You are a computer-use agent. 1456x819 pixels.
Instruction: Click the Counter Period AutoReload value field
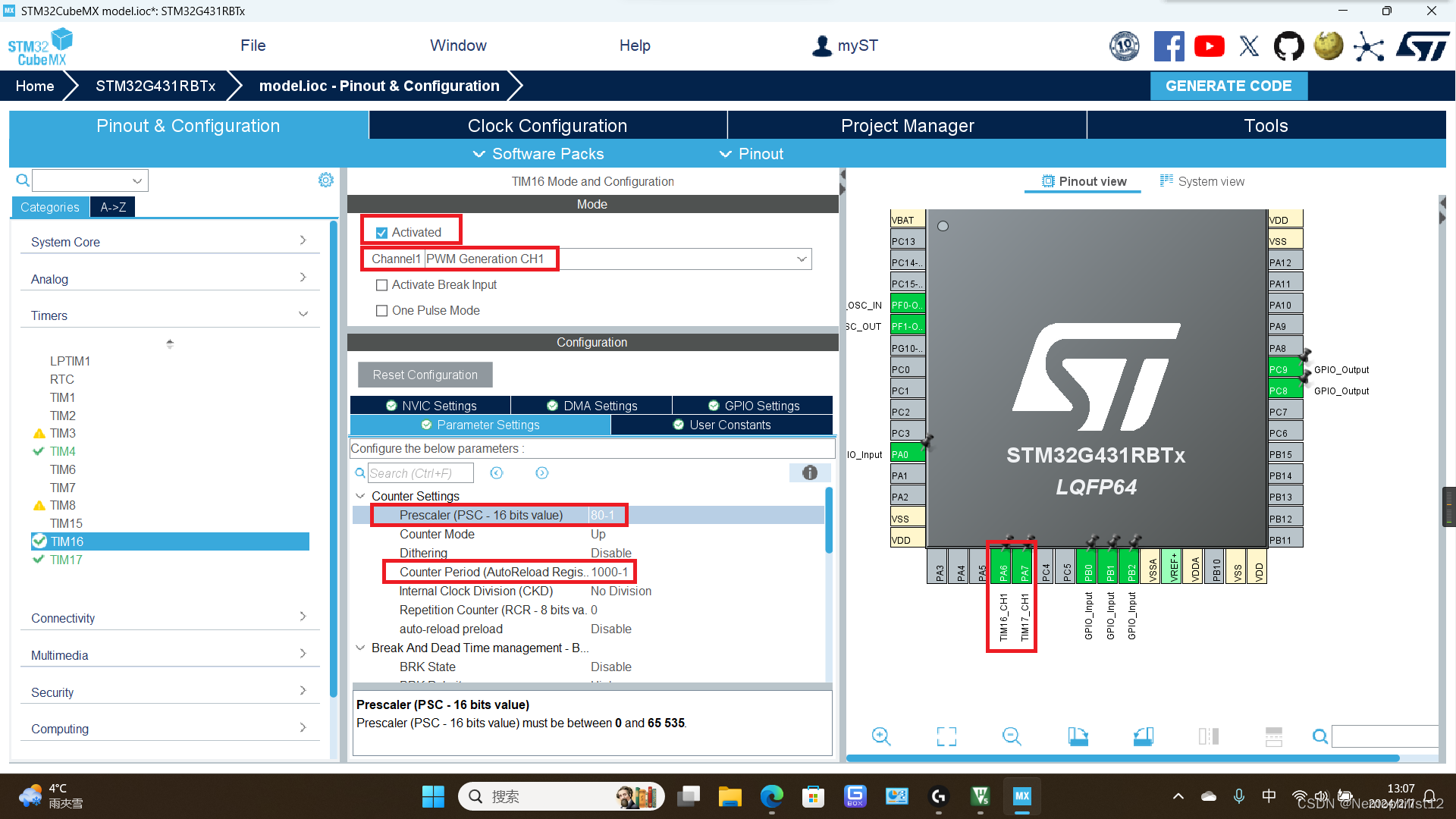pos(610,572)
